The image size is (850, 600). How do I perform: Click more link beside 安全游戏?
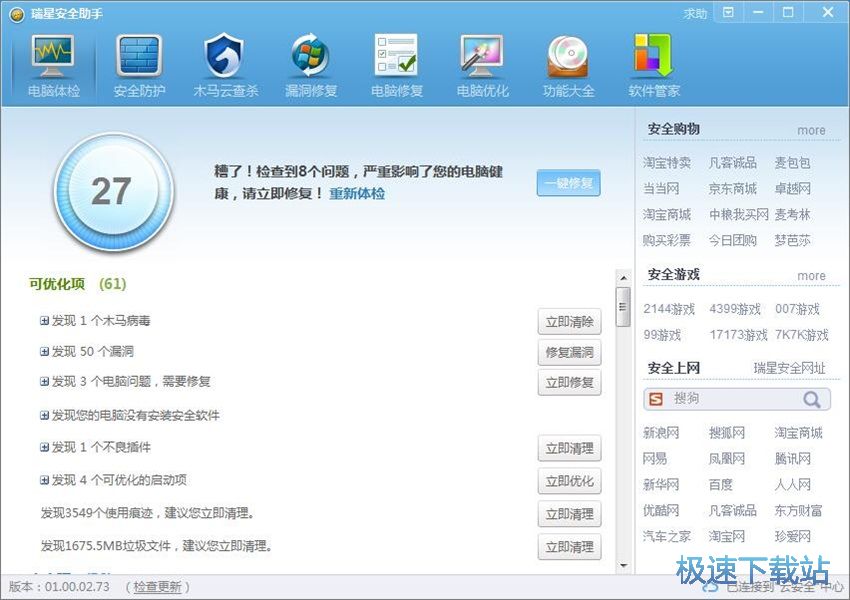pyautogui.click(x=811, y=275)
